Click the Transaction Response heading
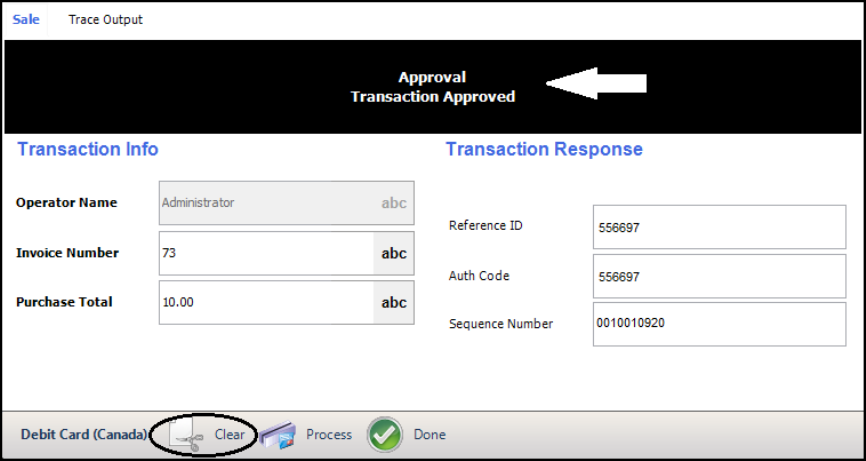This screenshot has height=461, width=866. pyautogui.click(x=544, y=149)
